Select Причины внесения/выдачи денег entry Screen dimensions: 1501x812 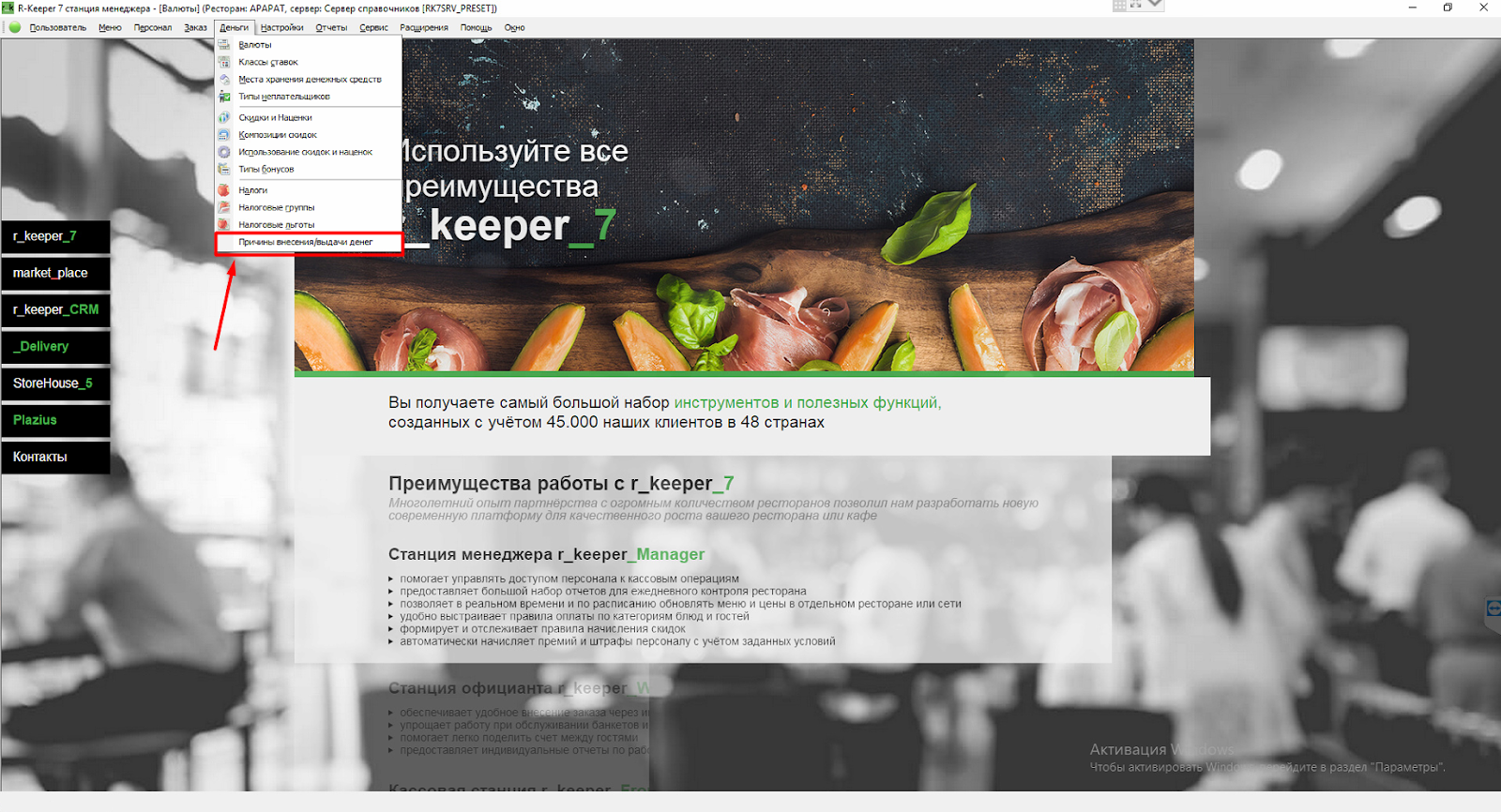click(309, 243)
